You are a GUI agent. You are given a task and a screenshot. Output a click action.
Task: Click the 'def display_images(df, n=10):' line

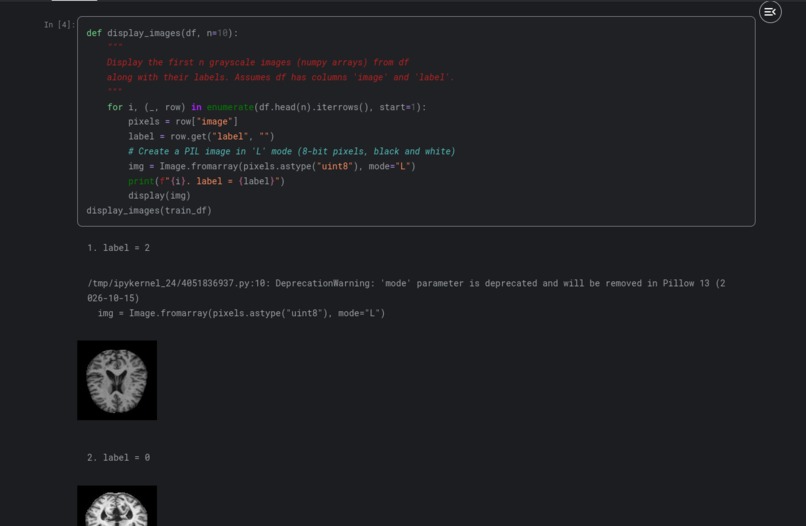tap(162, 33)
